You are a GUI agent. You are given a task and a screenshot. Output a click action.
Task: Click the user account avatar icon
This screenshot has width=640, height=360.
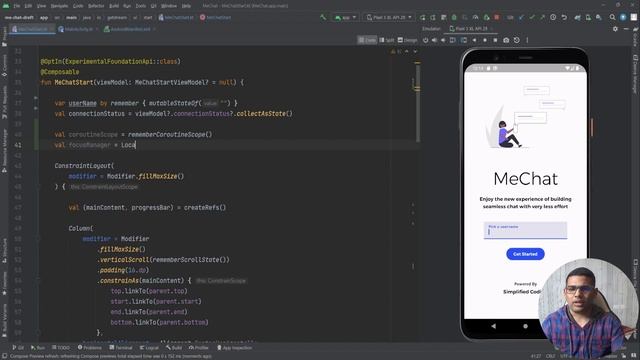tap(623, 18)
